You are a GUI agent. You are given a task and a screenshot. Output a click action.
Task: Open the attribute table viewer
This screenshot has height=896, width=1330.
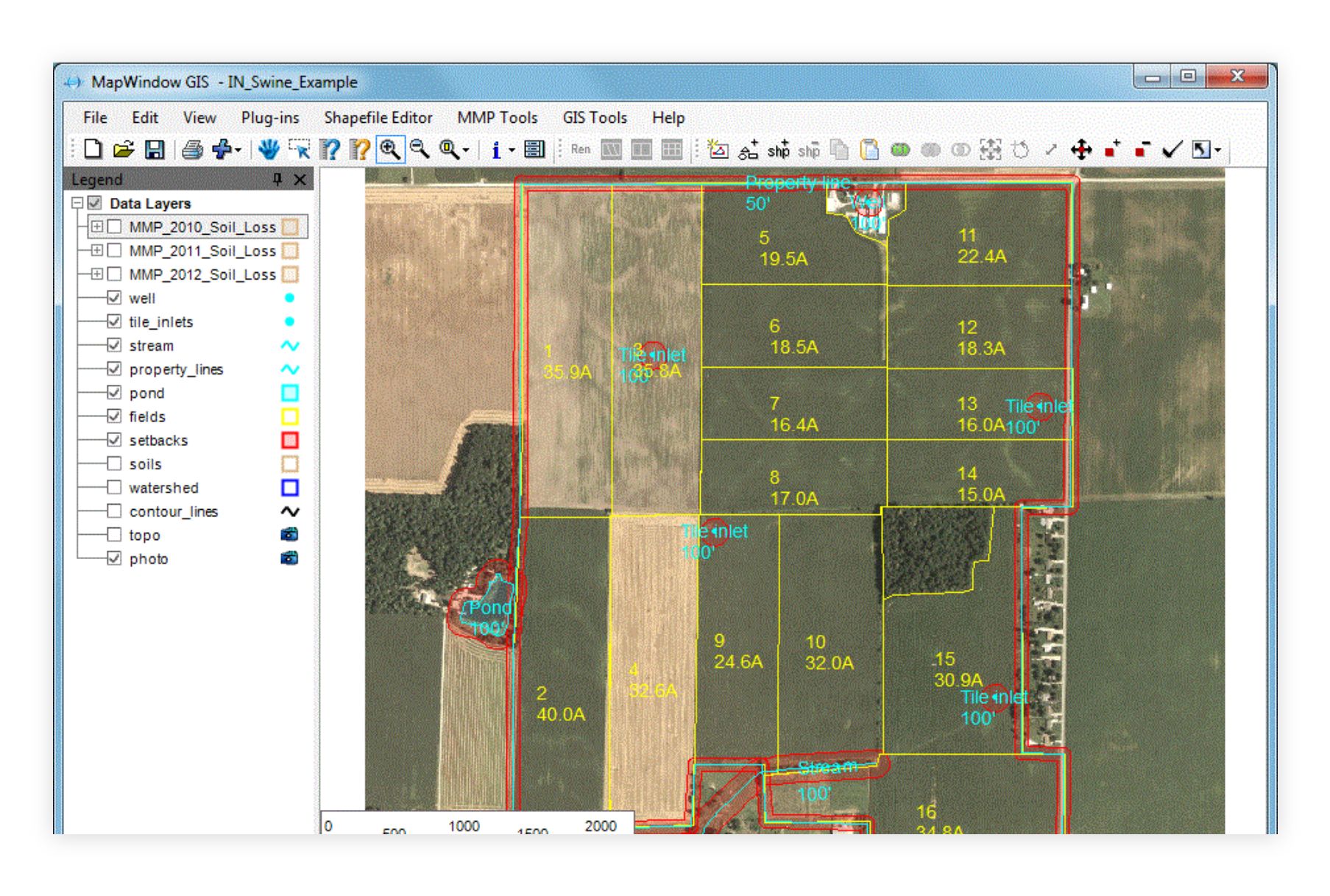point(534,149)
